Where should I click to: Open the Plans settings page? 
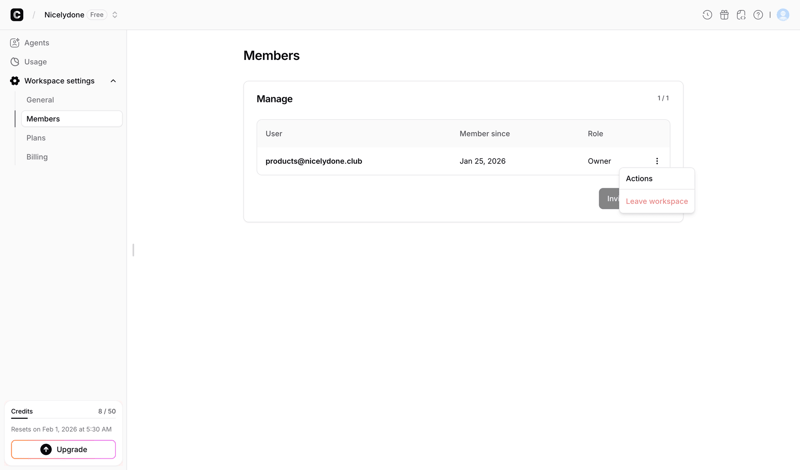36,138
